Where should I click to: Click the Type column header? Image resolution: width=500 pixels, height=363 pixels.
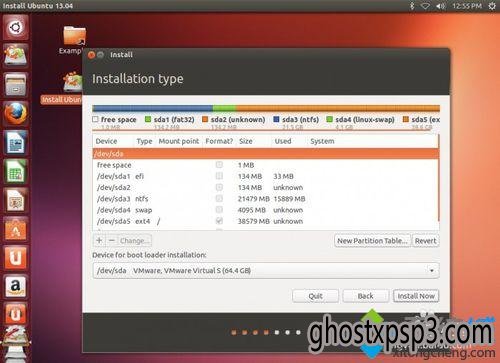pyautogui.click(x=144, y=141)
